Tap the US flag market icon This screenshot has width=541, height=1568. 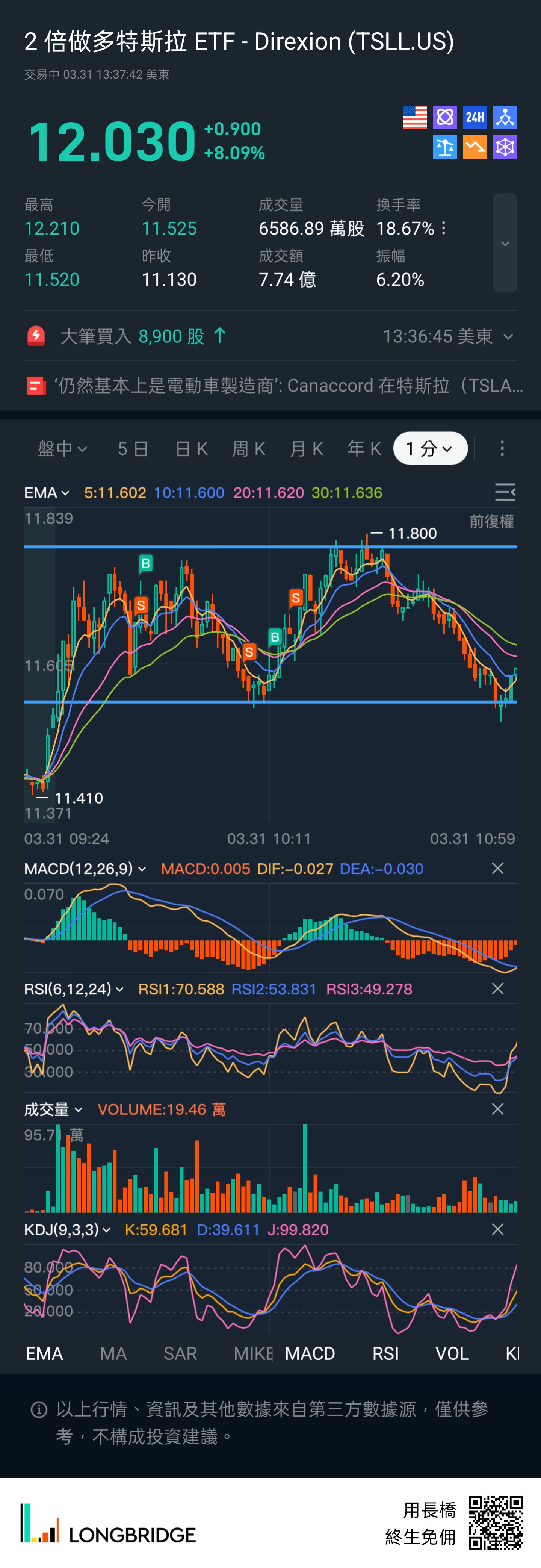pos(414,118)
